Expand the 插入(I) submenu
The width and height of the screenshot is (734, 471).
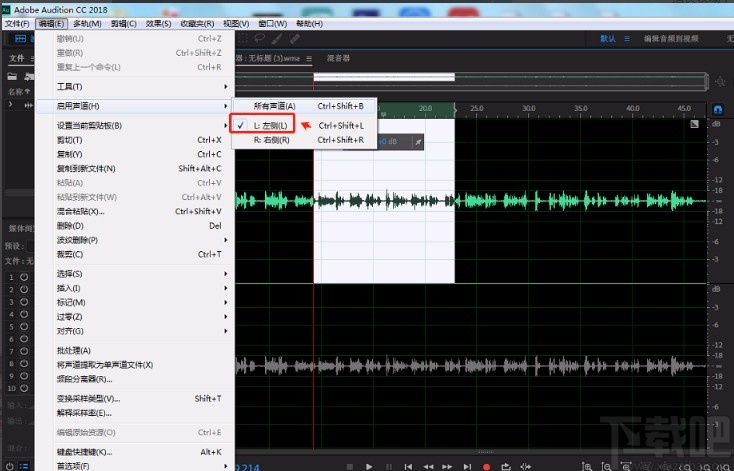click(x=135, y=288)
